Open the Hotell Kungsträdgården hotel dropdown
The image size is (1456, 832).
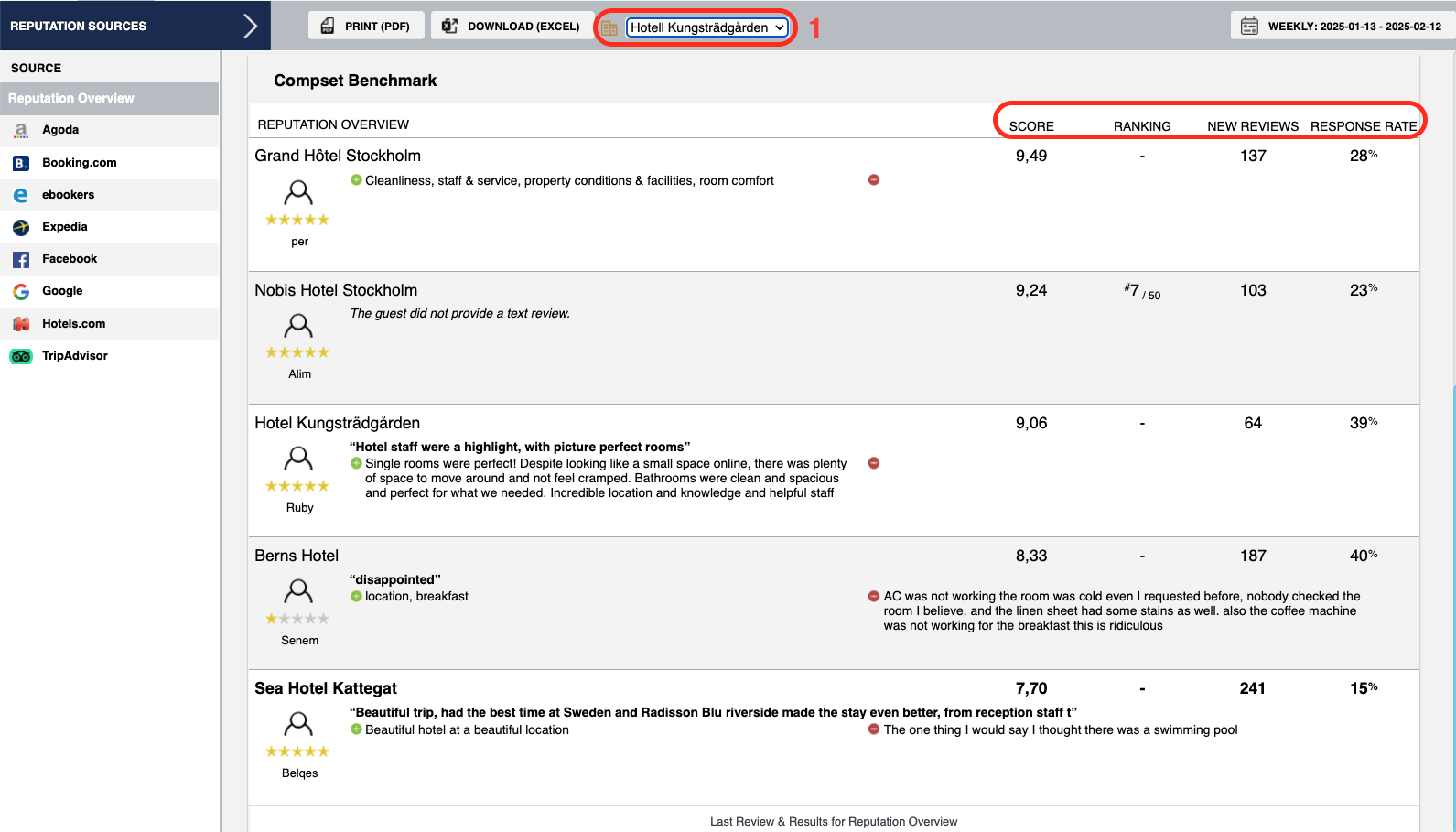point(707,27)
